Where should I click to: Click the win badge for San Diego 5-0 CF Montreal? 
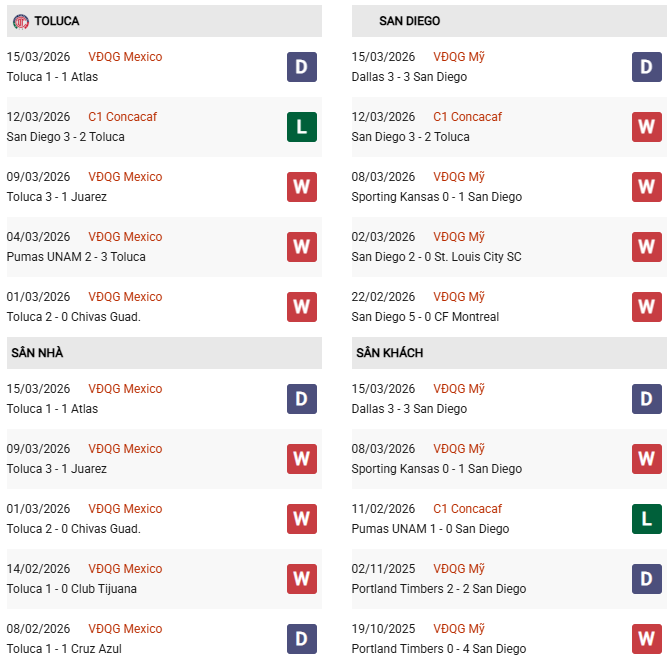point(647,307)
